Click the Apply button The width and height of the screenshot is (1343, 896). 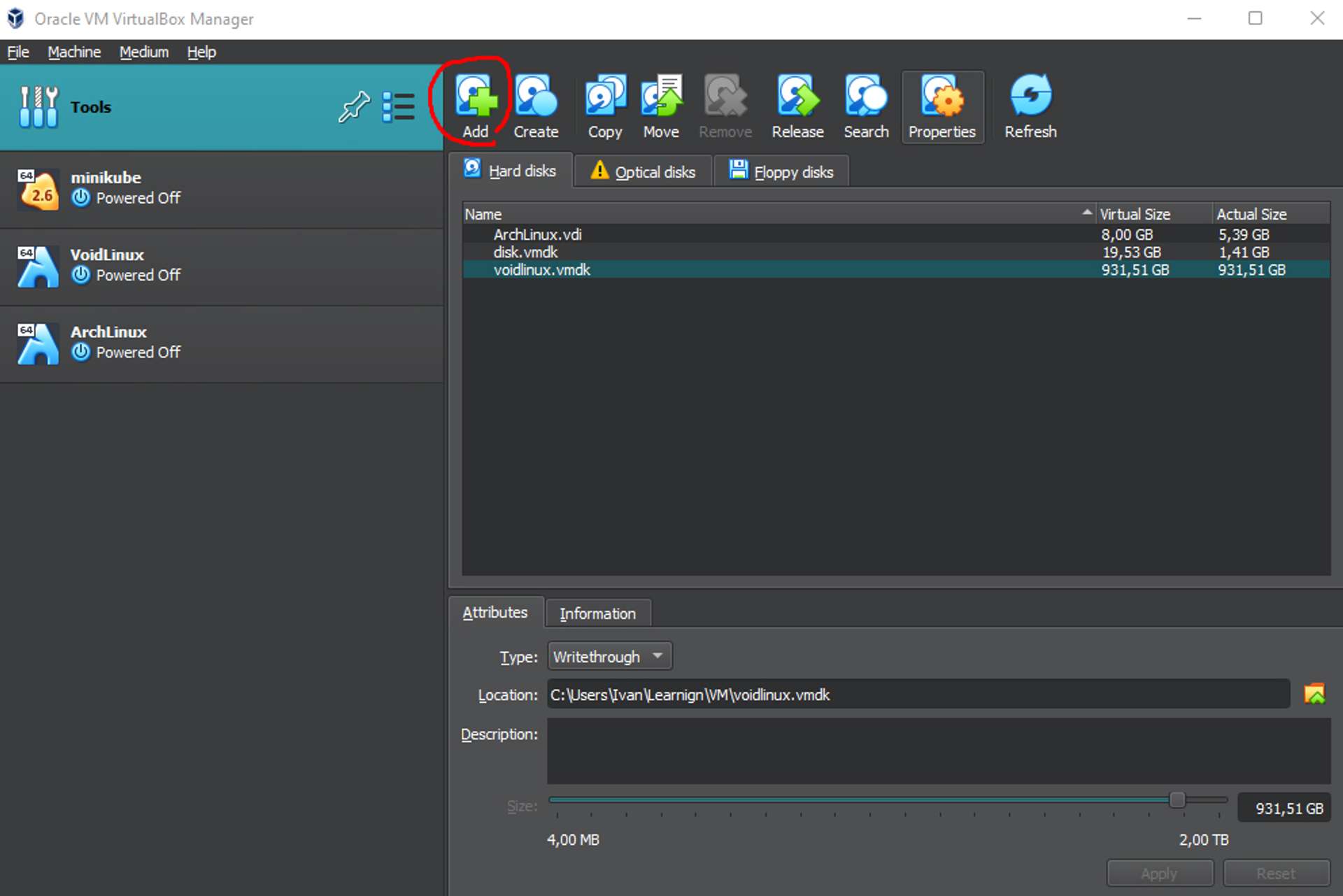(1160, 873)
